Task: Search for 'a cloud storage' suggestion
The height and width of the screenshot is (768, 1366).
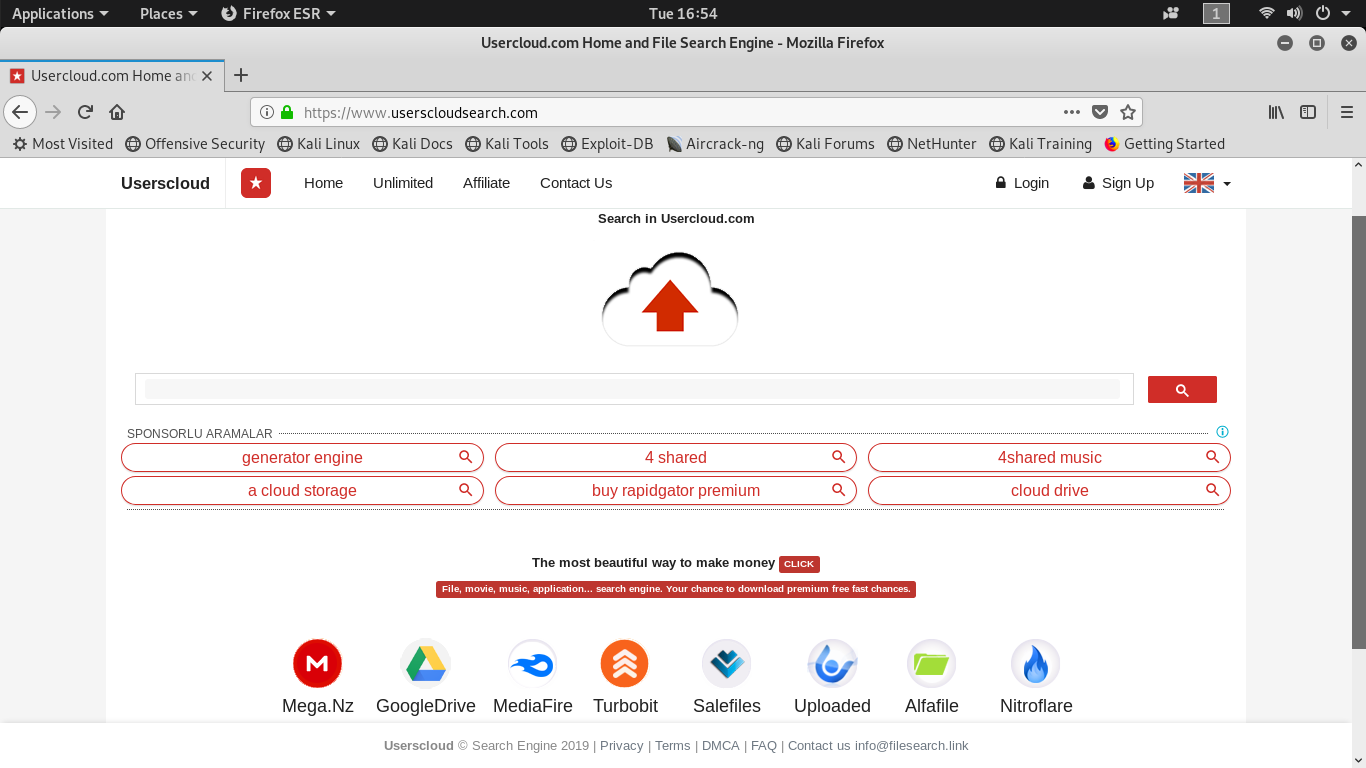Action: tap(302, 491)
